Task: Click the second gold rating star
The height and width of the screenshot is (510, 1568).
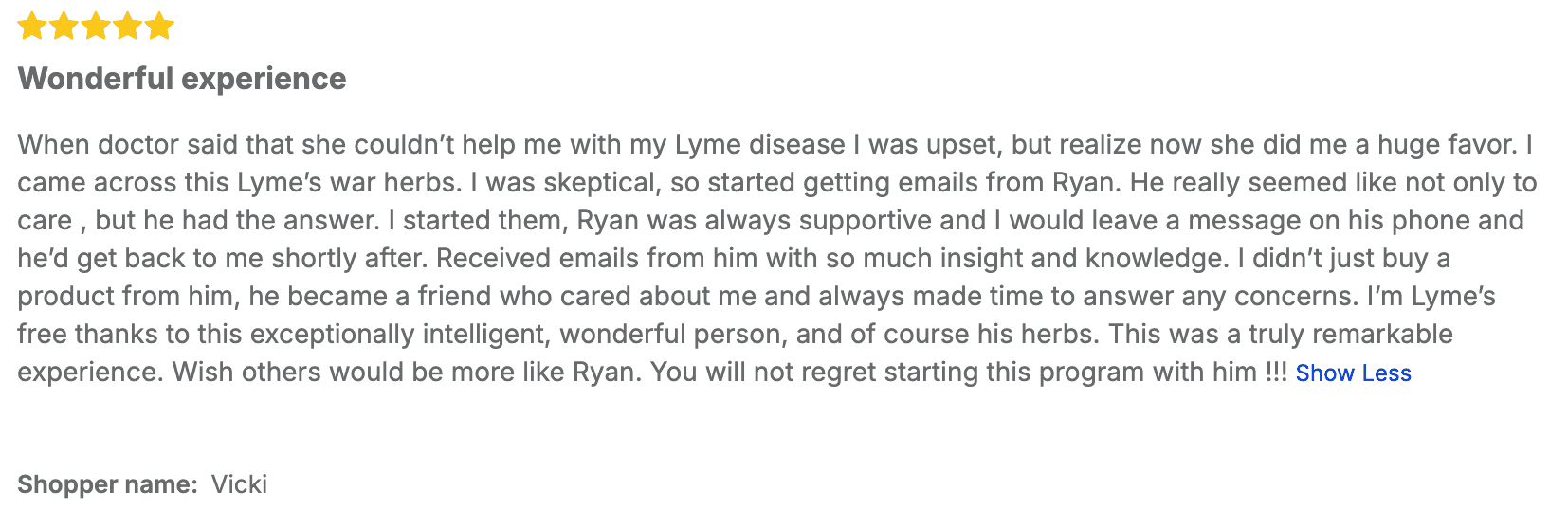Action: click(64, 26)
